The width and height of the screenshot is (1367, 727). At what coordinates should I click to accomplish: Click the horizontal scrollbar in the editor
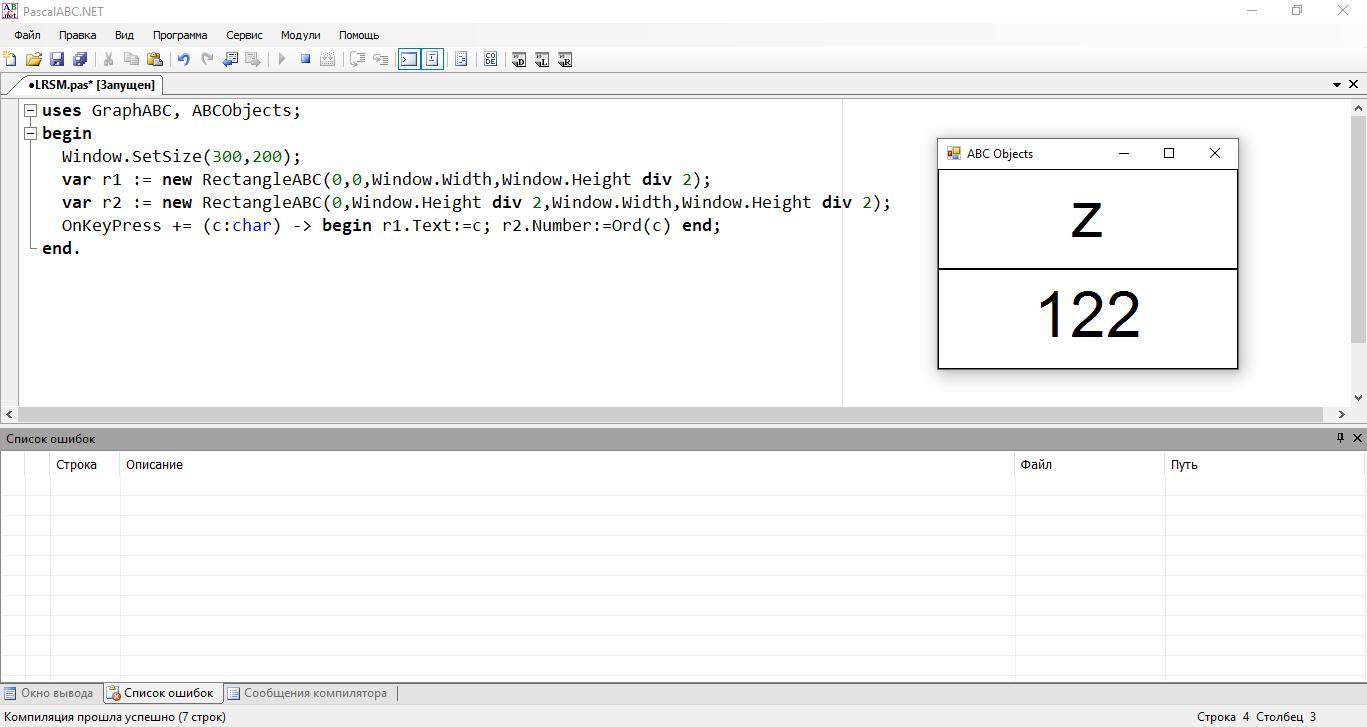point(670,414)
